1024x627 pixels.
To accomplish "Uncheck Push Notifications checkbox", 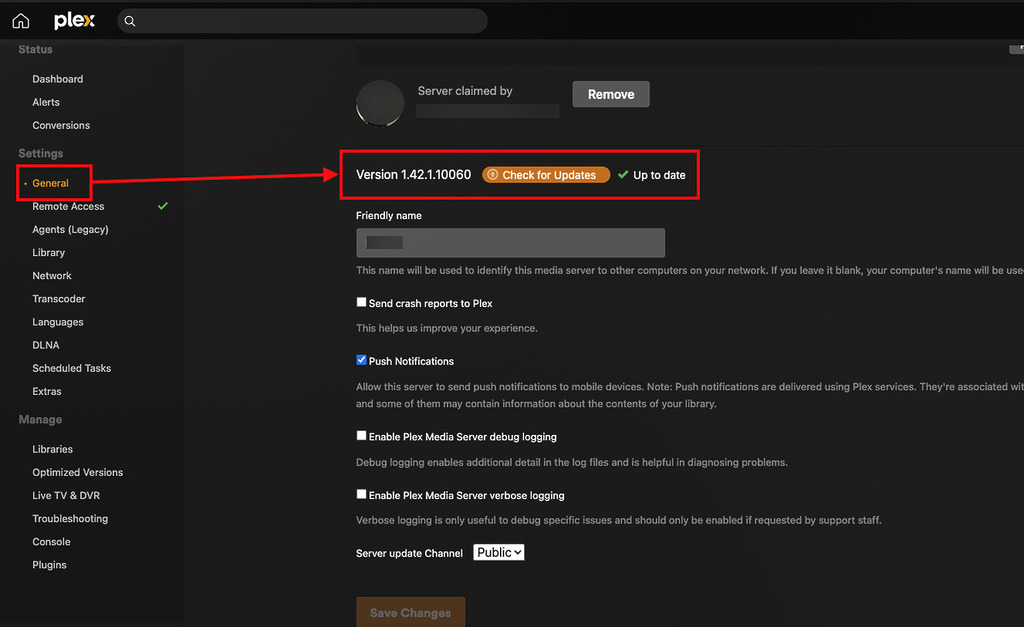I will (x=361, y=360).
